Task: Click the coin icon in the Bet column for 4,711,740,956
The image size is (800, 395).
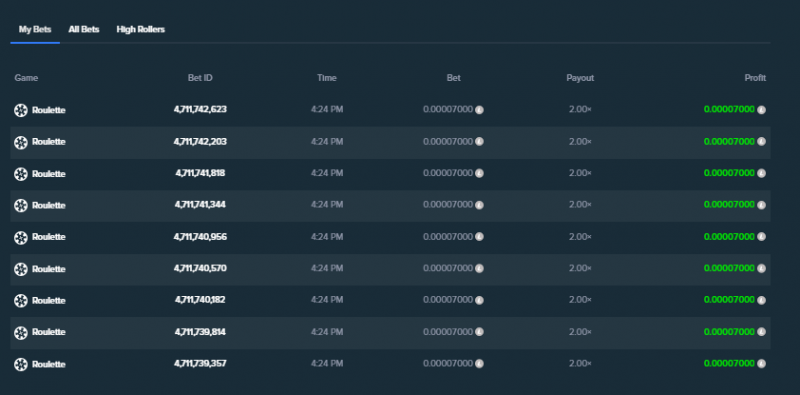Action: tap(479, 237)
